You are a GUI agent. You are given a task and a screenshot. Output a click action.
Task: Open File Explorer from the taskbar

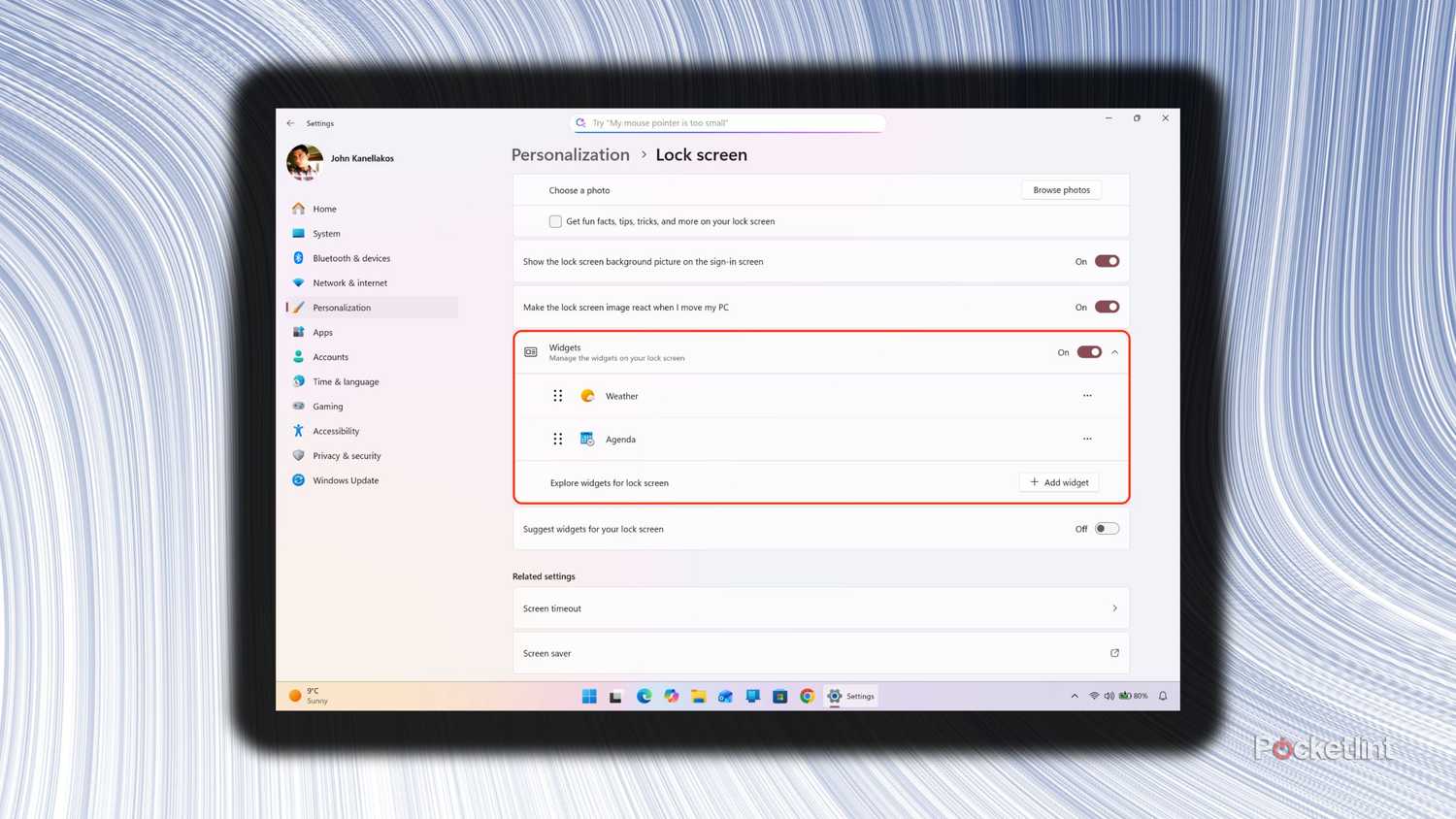[x=698, y=696]
